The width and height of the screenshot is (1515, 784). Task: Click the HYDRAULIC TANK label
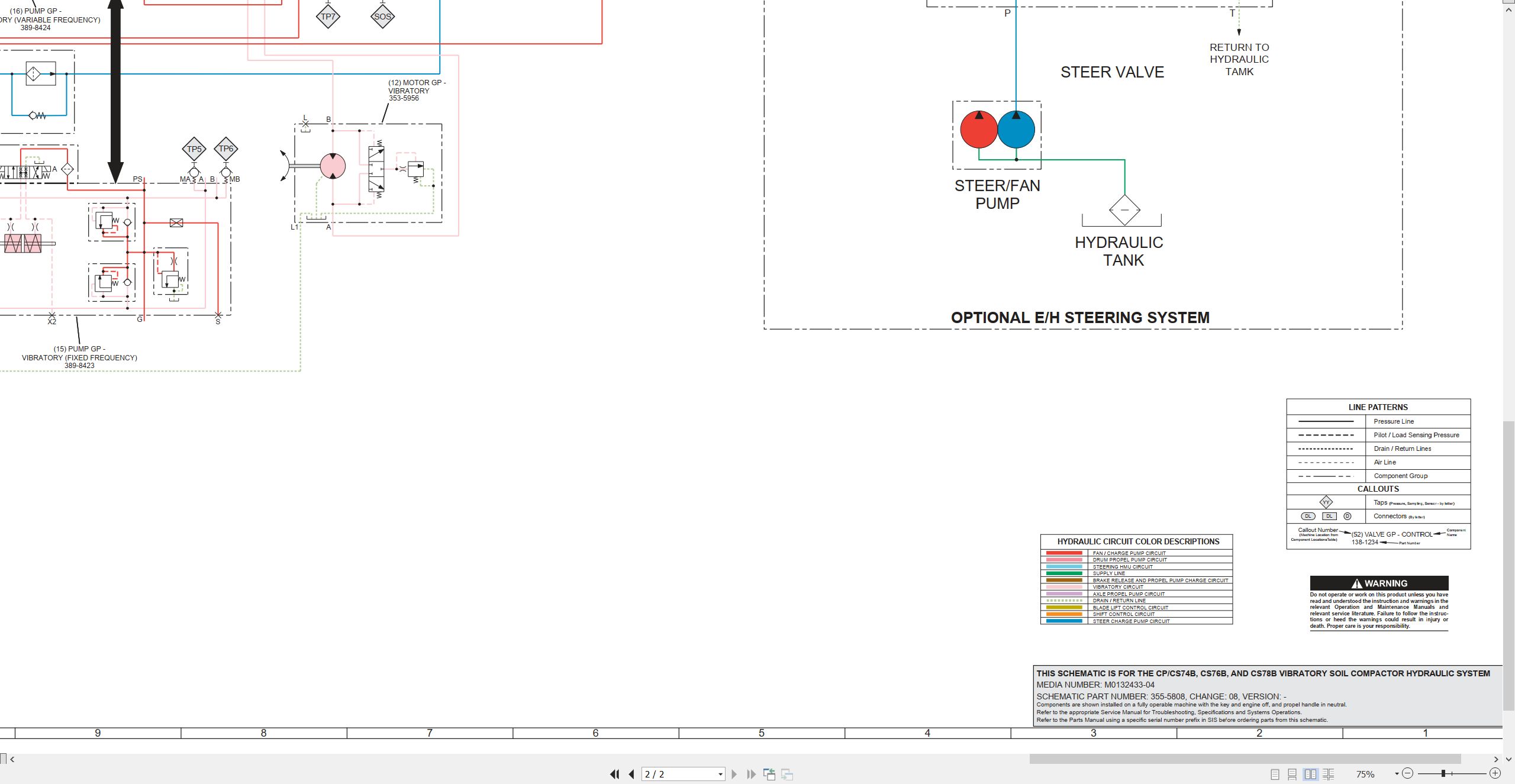pos(1119,251)
